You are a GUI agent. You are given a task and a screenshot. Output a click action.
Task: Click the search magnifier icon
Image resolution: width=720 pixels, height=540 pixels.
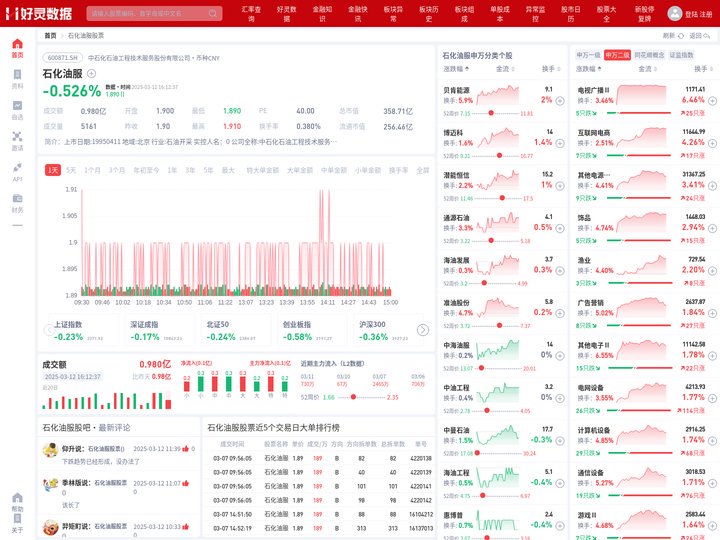coord(213,13)
